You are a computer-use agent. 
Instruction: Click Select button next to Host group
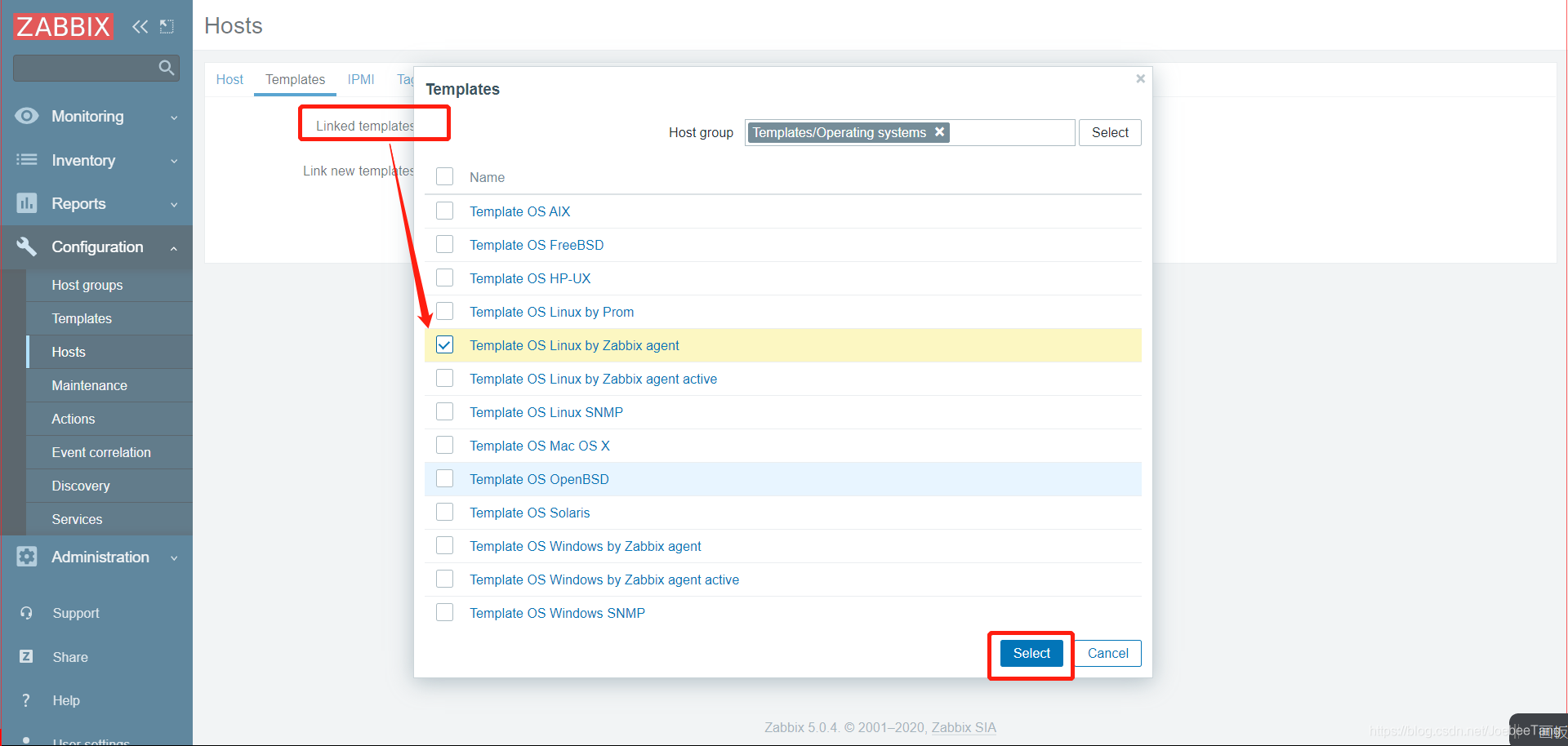(1110, 132)
